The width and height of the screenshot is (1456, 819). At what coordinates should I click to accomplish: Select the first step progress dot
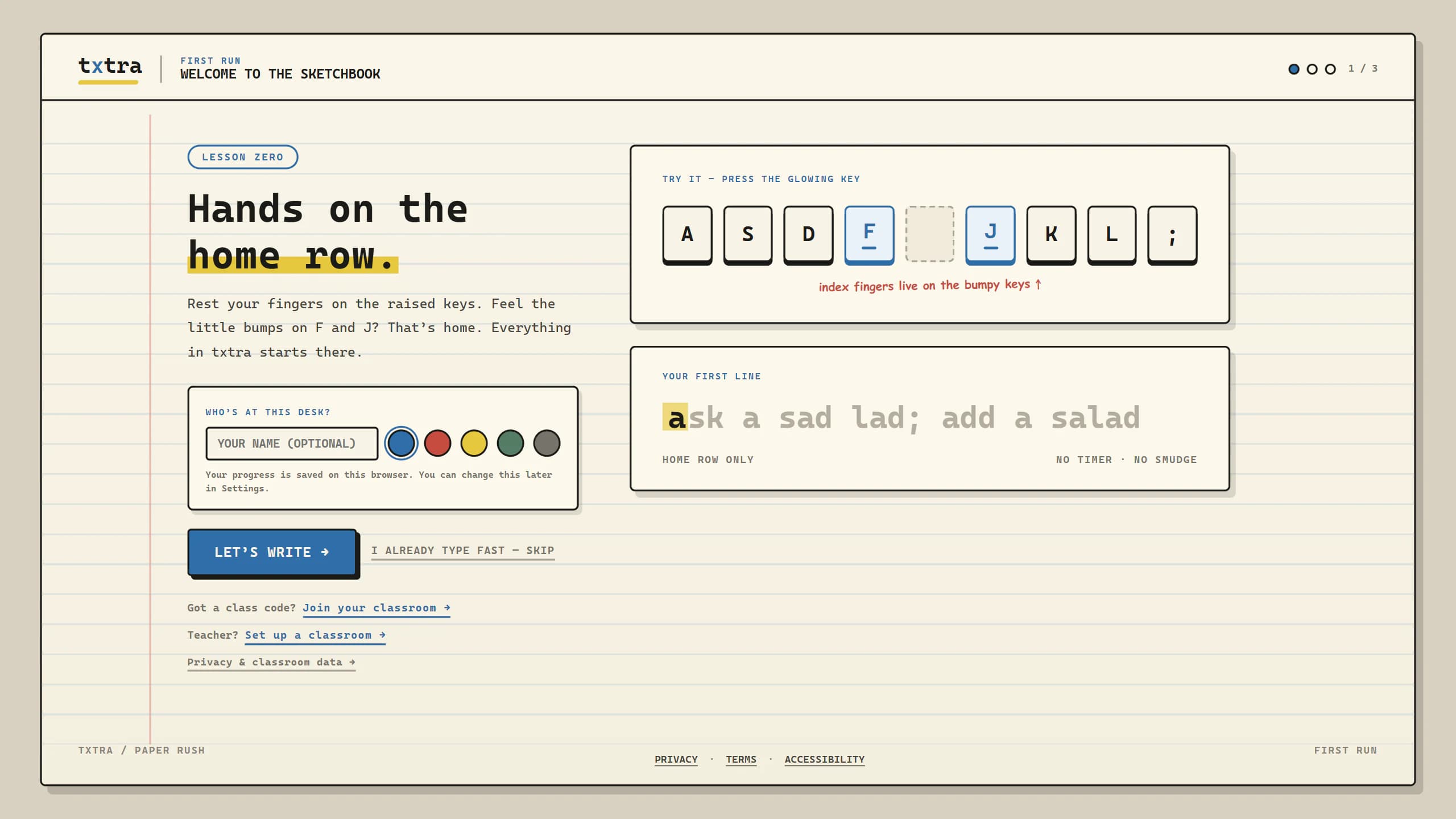click(1294, 69)
